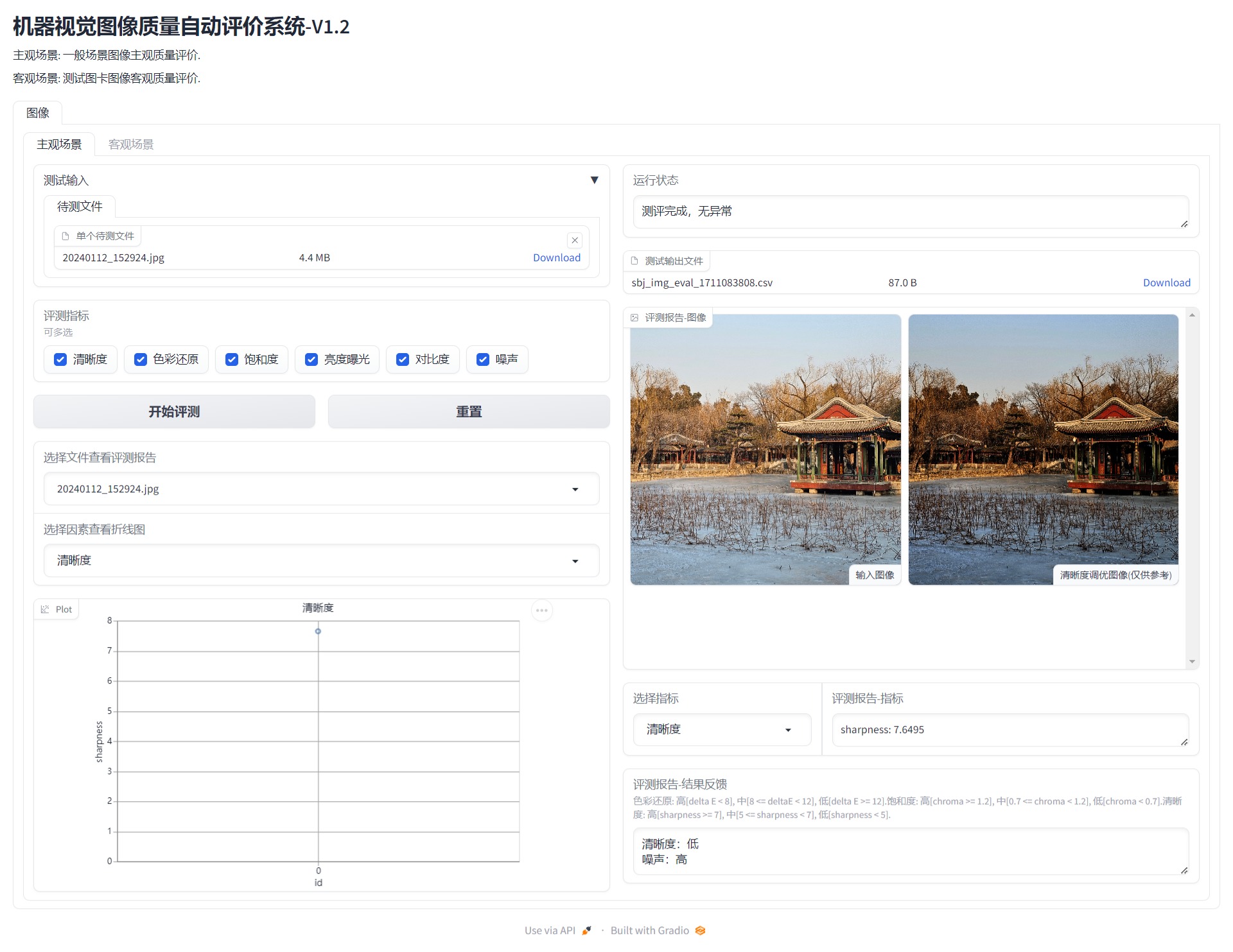Viewport: 1233px width, 952px height.
Task: Toggle the 色彩还原 checkbox
Action: 140,359
